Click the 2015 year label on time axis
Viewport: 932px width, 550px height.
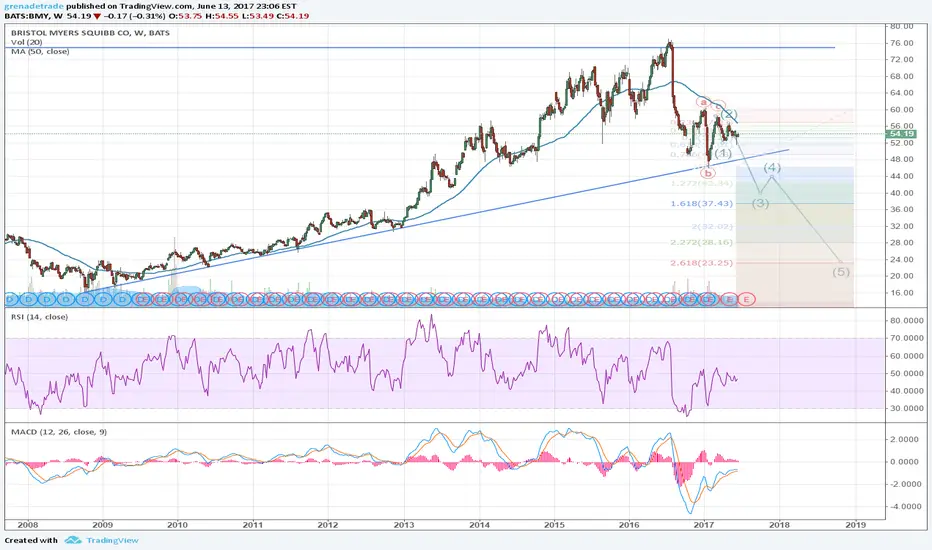[x=555, y=525]
